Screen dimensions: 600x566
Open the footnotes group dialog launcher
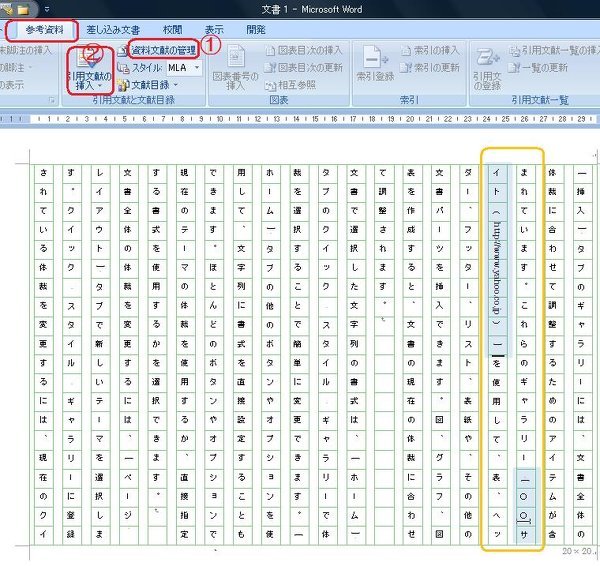(x=52, y=100)
